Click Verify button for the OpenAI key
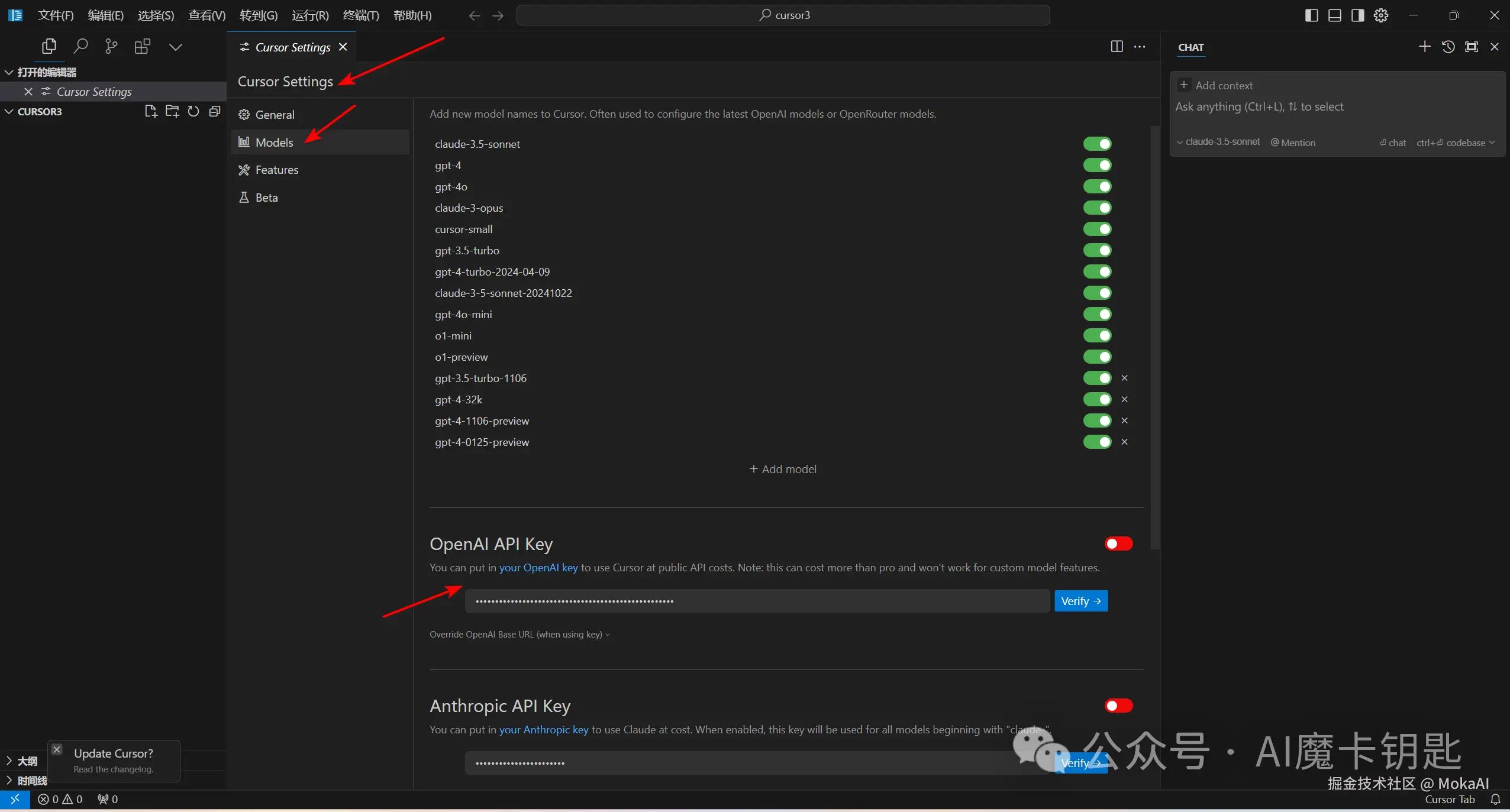Viewport: 1510px width, 812px height. (1080, 601)
